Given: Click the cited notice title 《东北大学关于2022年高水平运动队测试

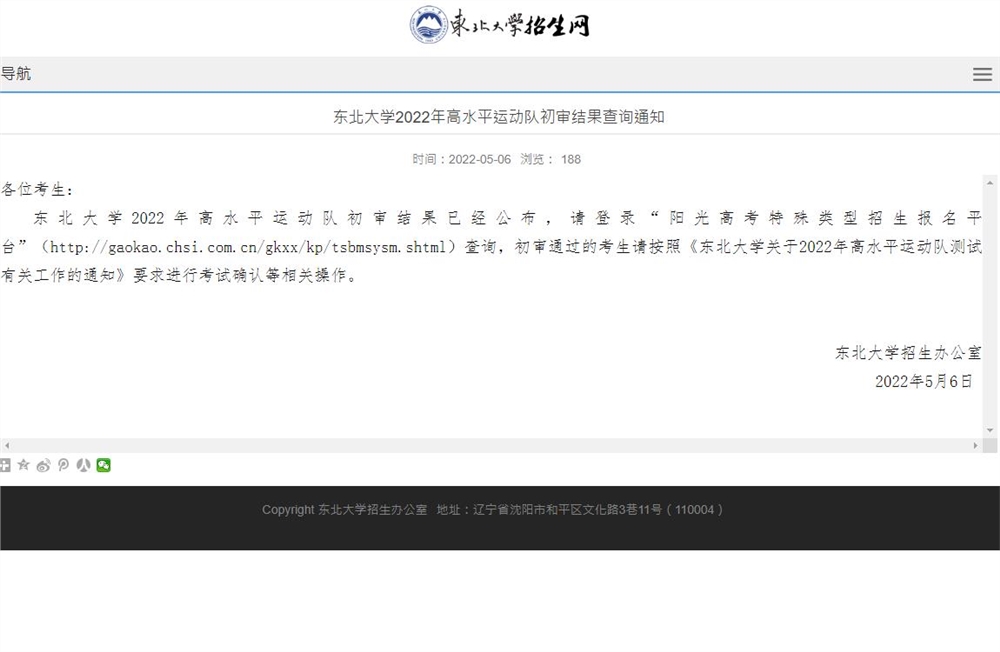Looking at the screenshot, I should [834, 247].
